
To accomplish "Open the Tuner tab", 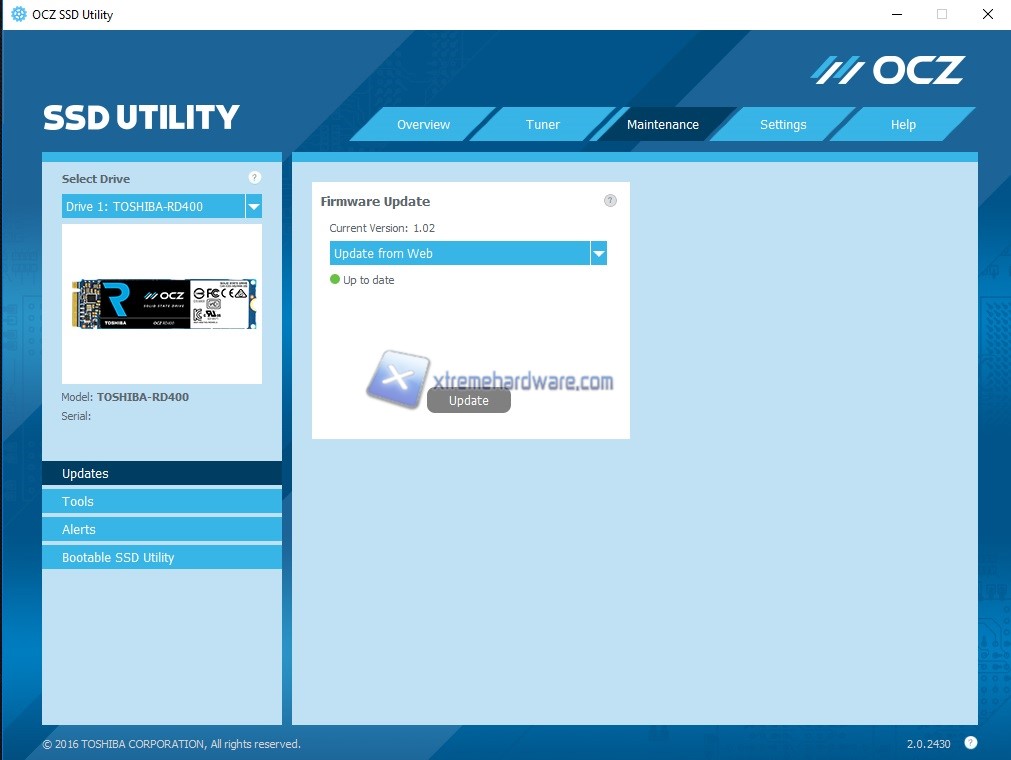I will tap(543, 125).
